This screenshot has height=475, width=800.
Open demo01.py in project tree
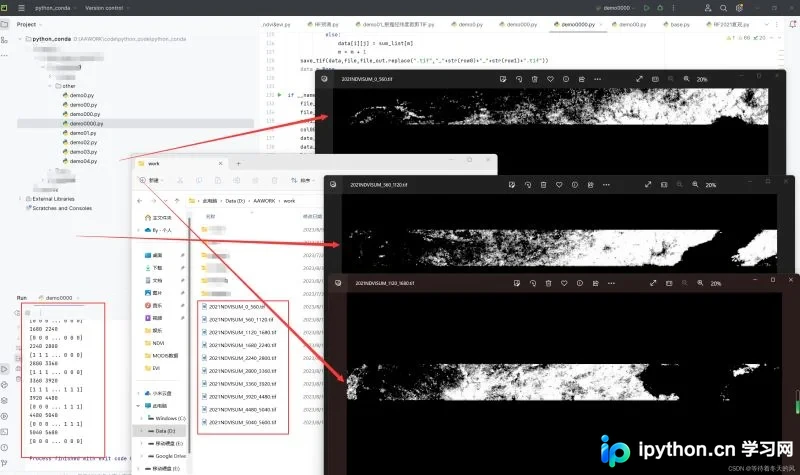point(79,133)
